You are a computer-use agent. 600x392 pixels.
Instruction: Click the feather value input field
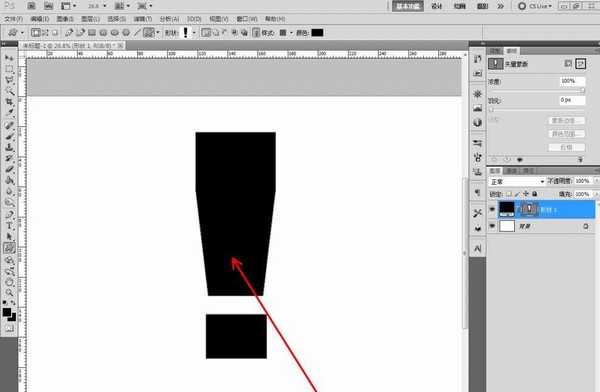[x=572, y=100]
